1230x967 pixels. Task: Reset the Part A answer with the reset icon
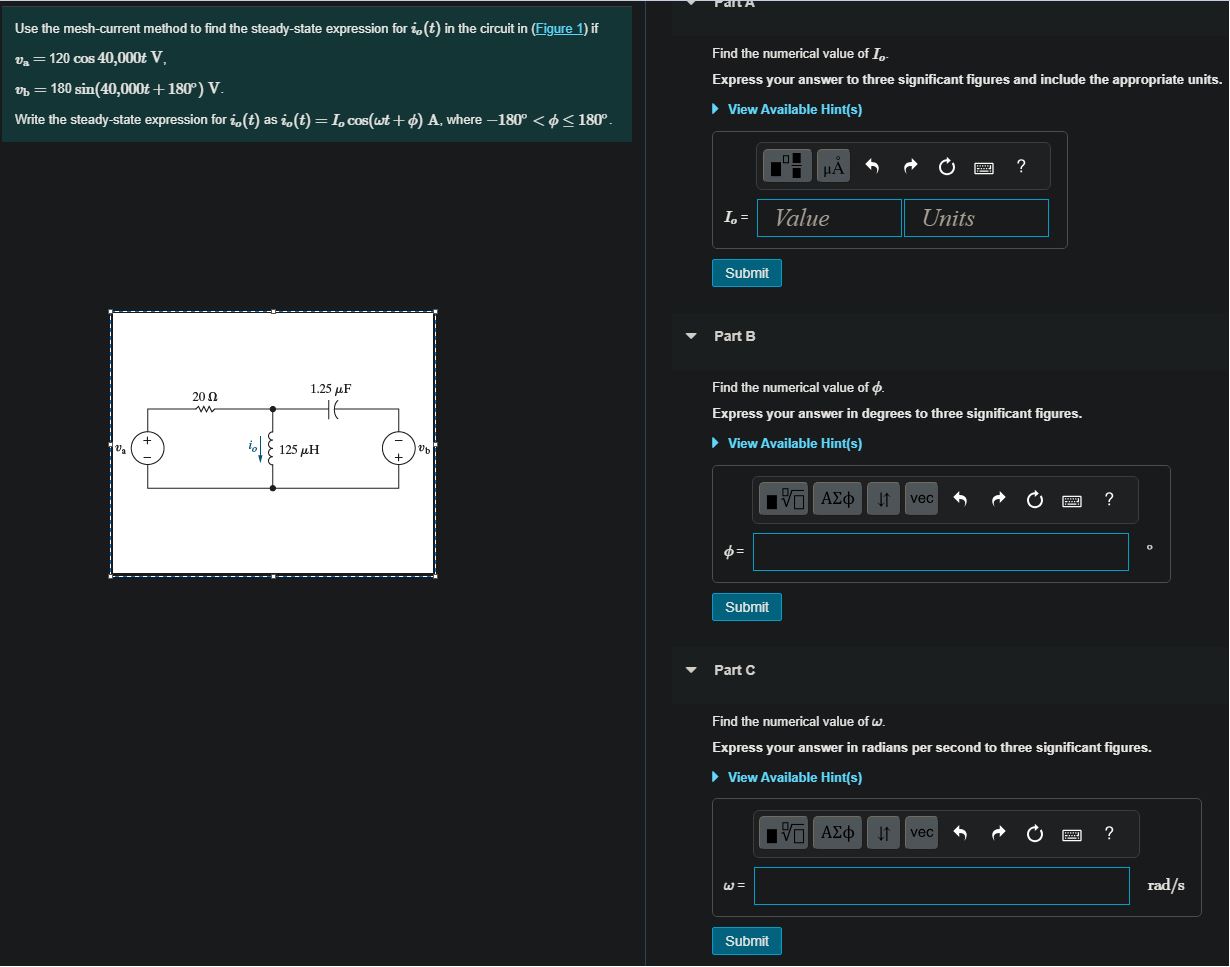click(x=946, y=166)
